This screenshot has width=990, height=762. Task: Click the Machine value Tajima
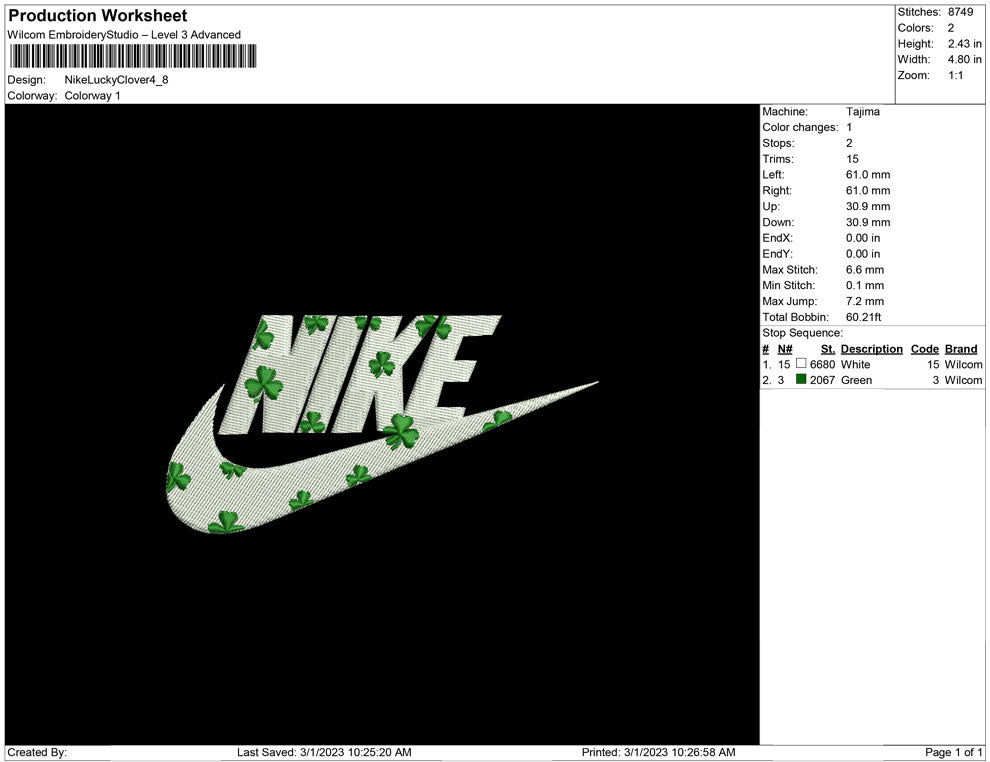pyautogui.click(x=863, y=112)
